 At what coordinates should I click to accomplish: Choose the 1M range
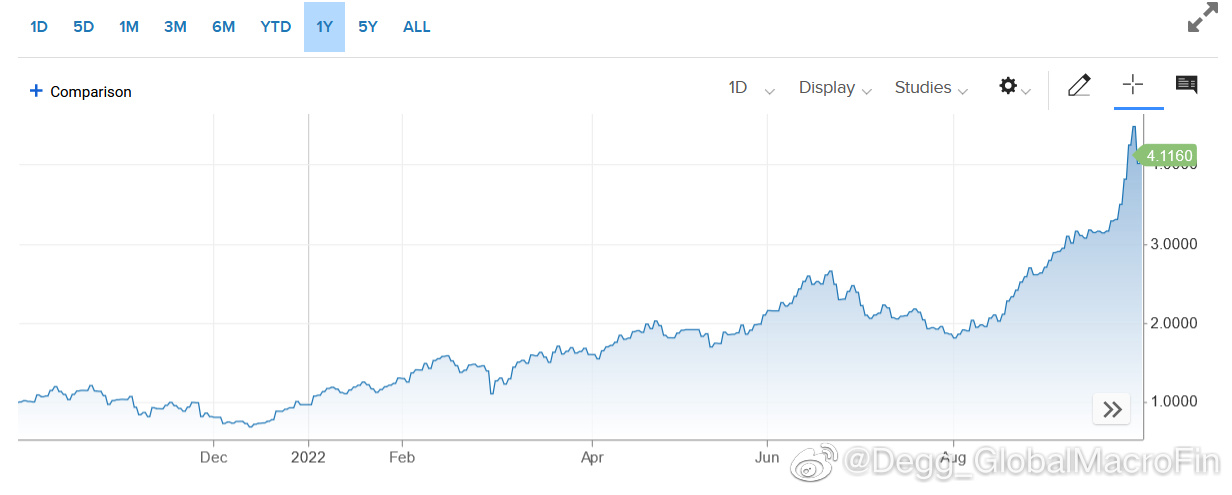point(129,27)
